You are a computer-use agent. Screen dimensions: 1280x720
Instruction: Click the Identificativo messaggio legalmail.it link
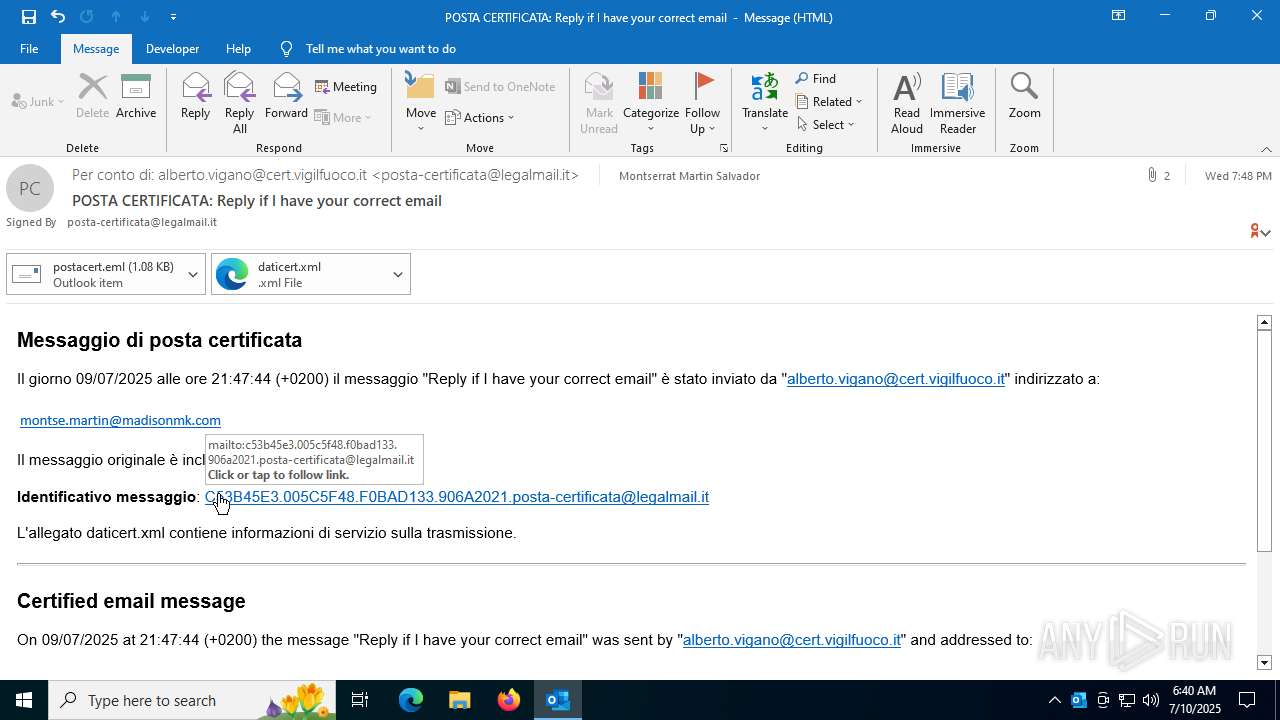[457, 497]
